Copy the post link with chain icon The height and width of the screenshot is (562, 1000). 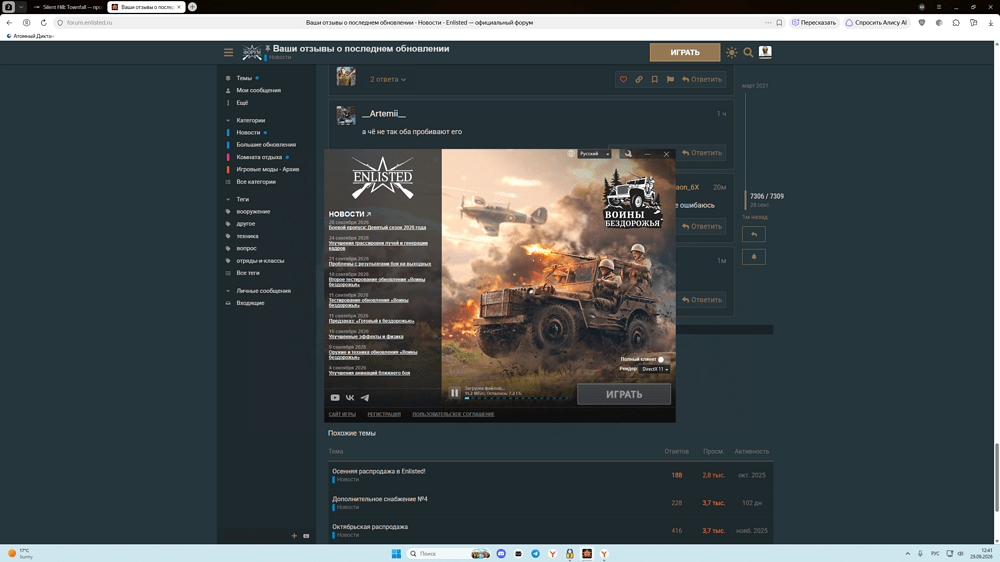point(639,79)
